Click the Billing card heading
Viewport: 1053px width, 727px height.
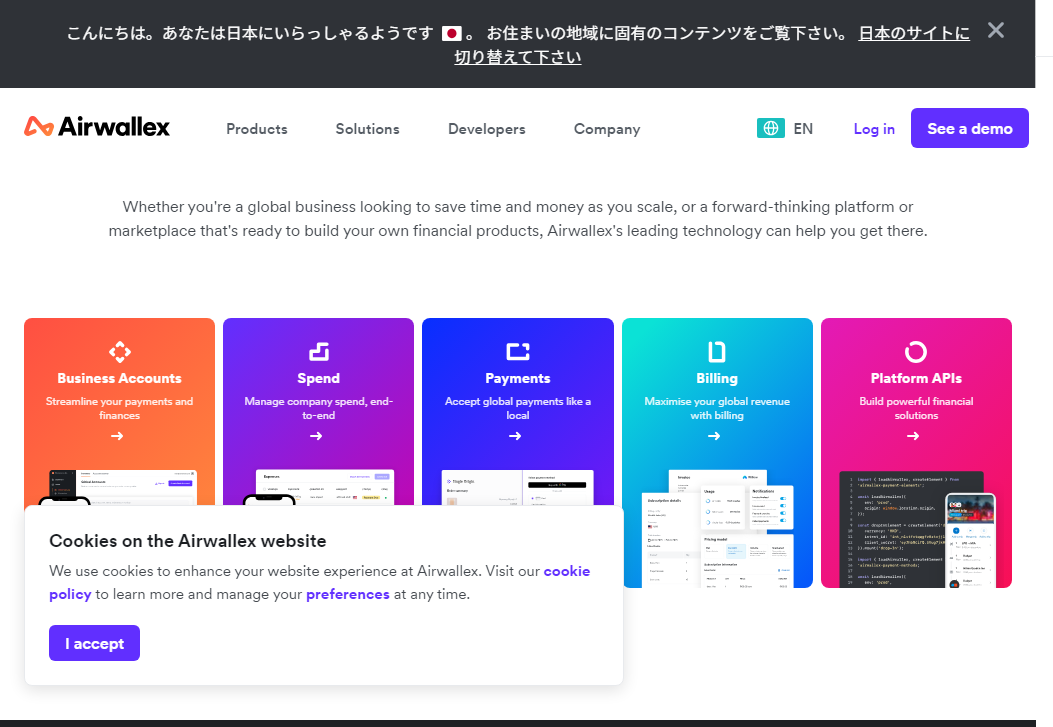click(x=717, y=378)
